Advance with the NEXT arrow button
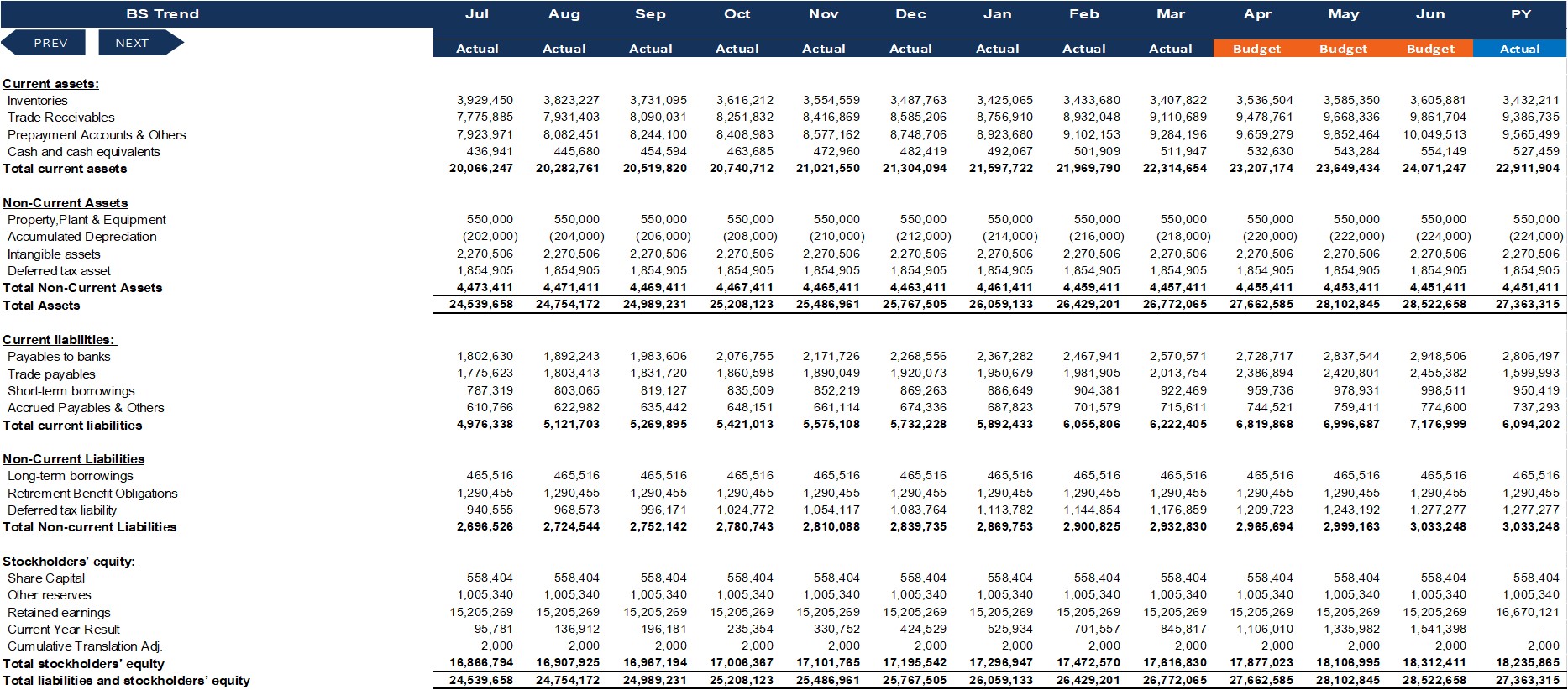 click(x=140, y=43)
